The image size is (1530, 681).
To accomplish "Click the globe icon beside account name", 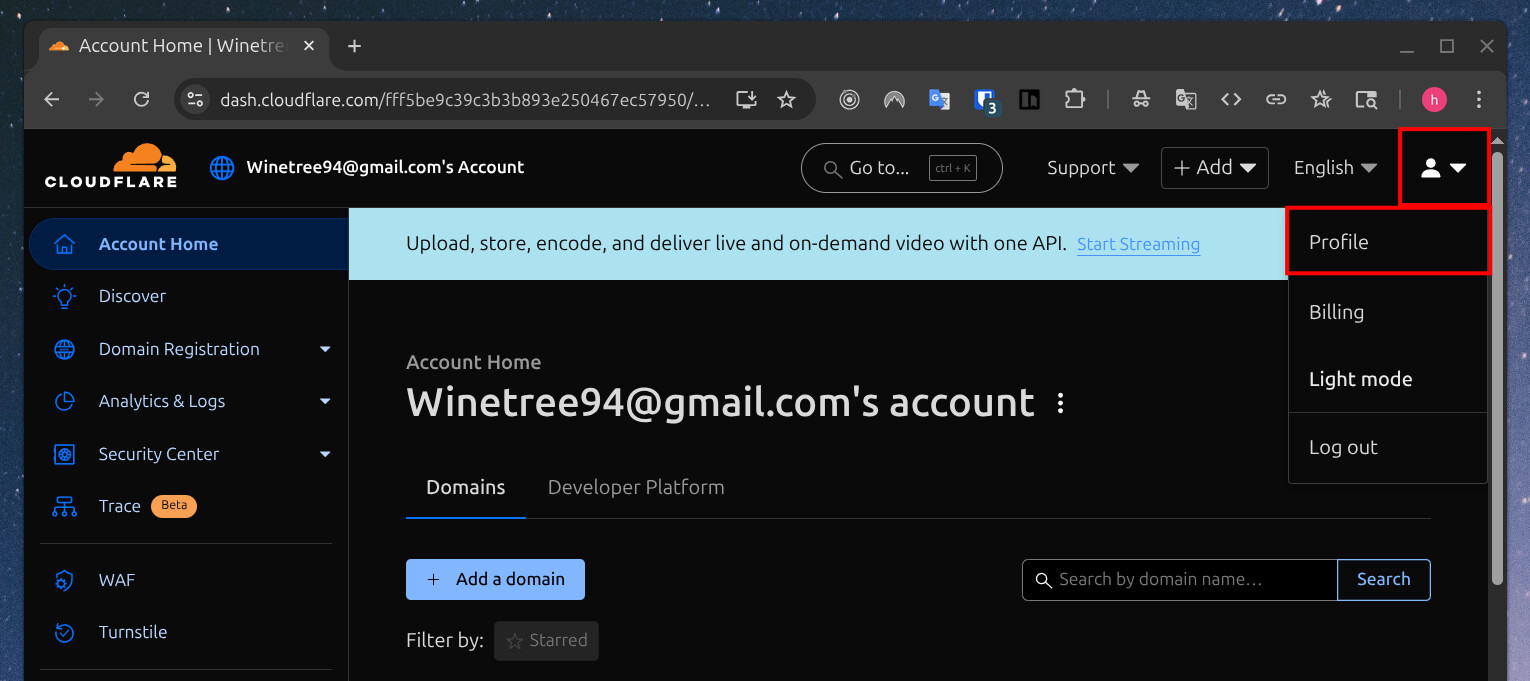I will 222,168.
